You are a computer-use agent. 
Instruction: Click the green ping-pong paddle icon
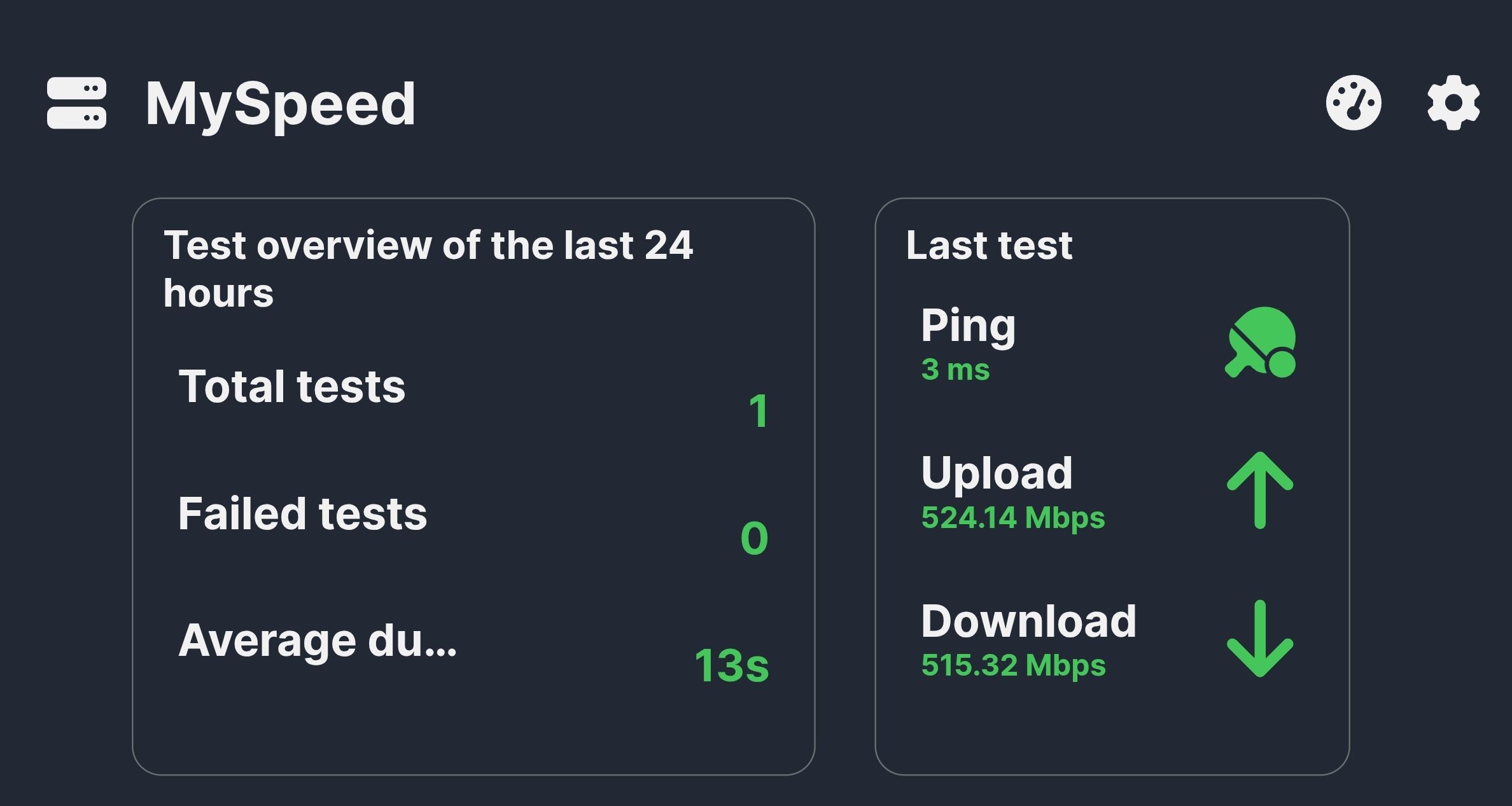click(1261, 343)
